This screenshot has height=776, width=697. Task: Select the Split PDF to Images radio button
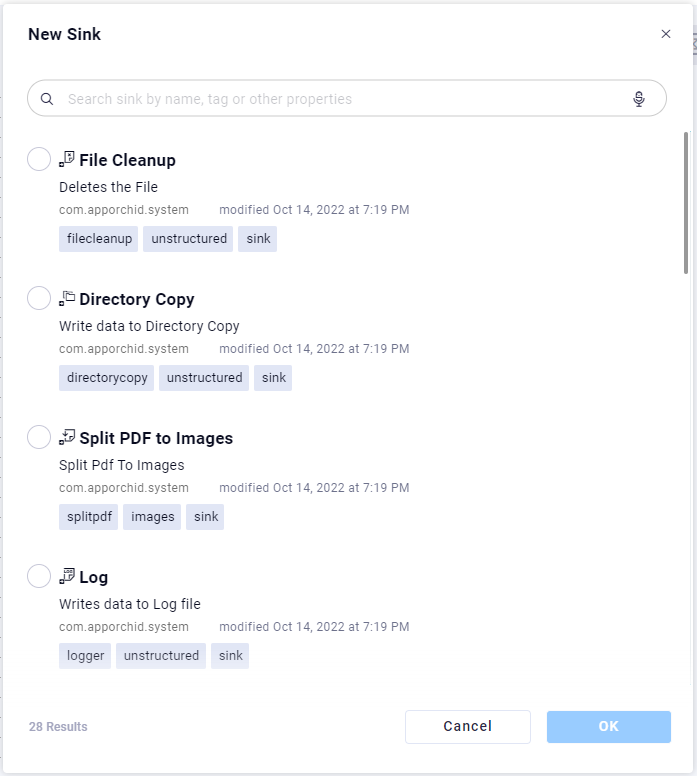click(39, 437)
